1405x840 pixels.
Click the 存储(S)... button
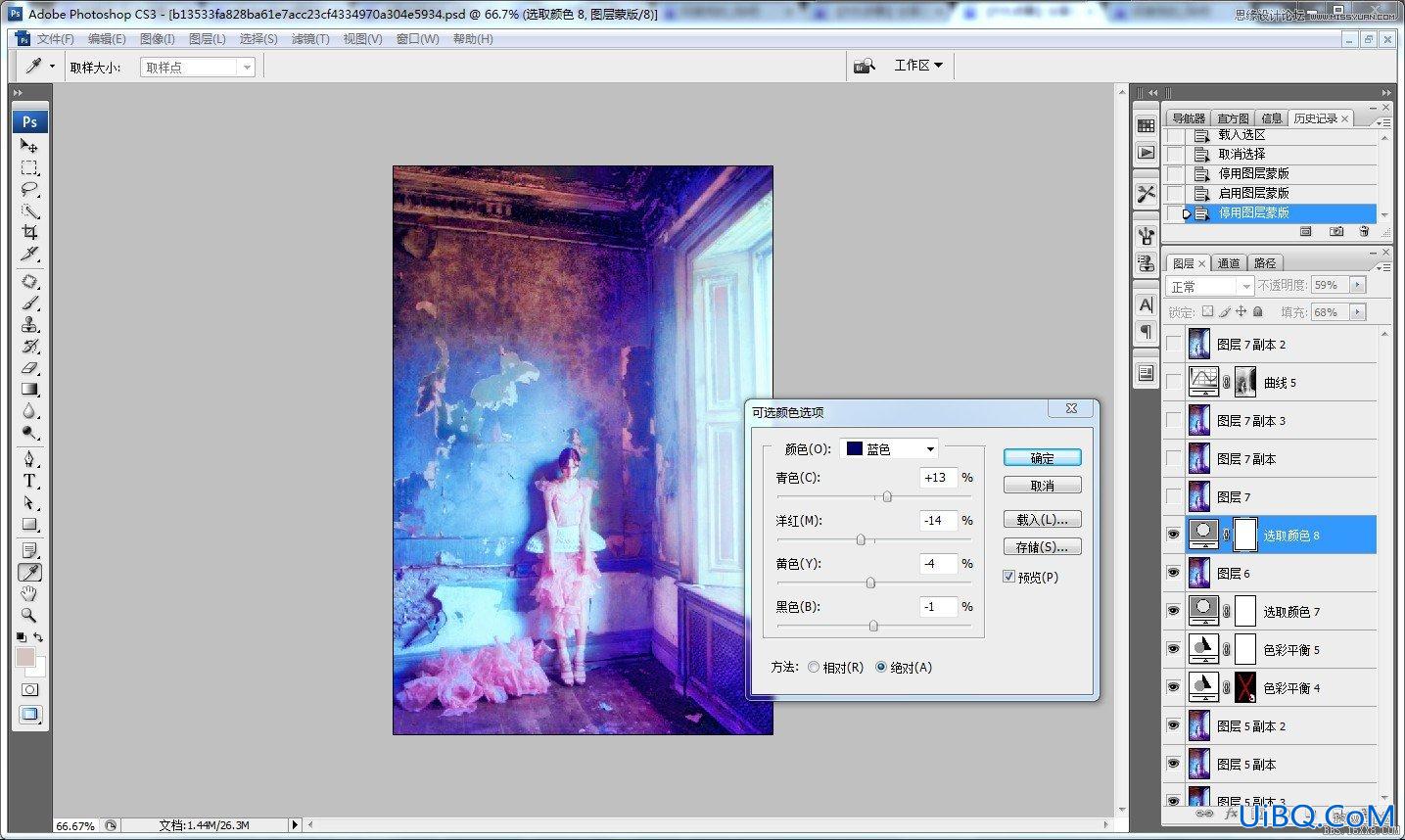1043,547
